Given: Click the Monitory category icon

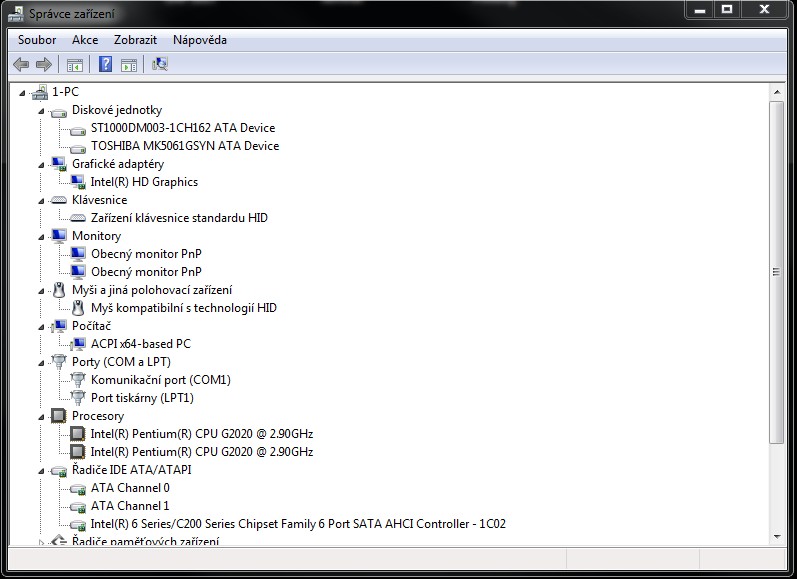Looking at the screenshot, I should click(59, 236).
